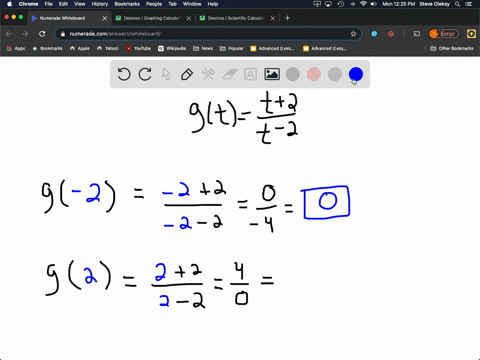
Task: Go forward in browser history
Action: (x=25, y=34)
